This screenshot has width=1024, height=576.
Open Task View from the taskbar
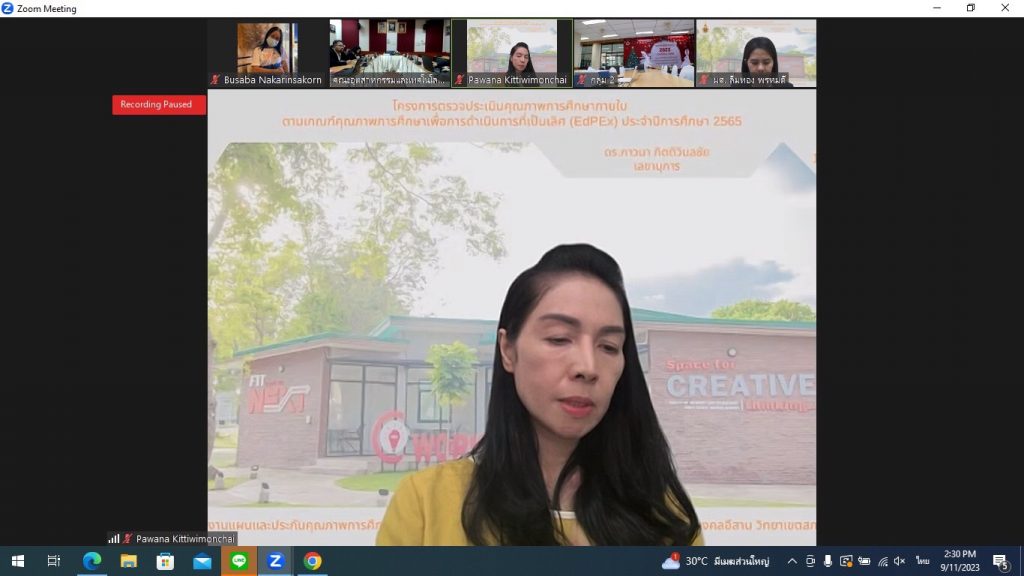(x=54, y=561)
